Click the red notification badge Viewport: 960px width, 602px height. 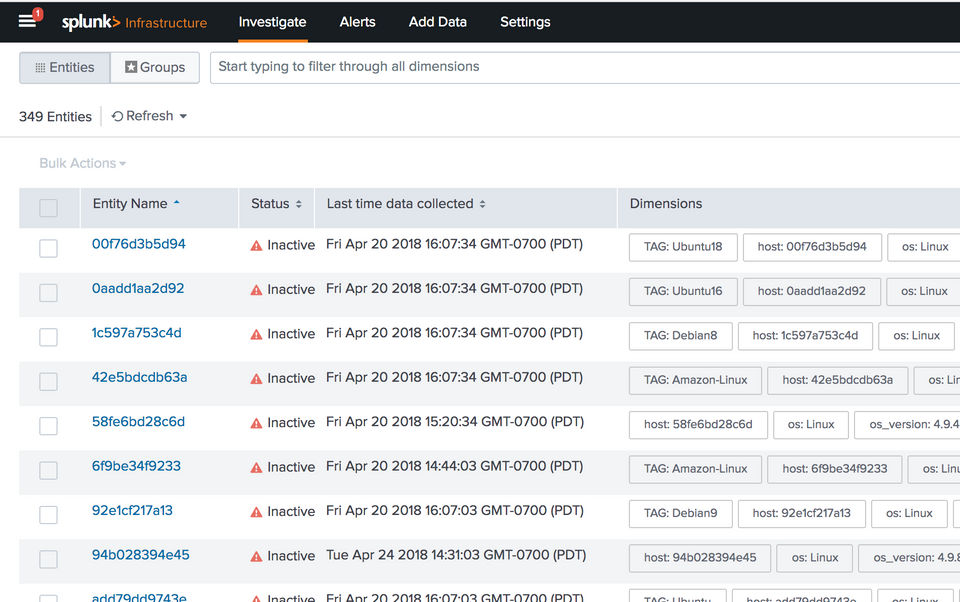point(37,13)
